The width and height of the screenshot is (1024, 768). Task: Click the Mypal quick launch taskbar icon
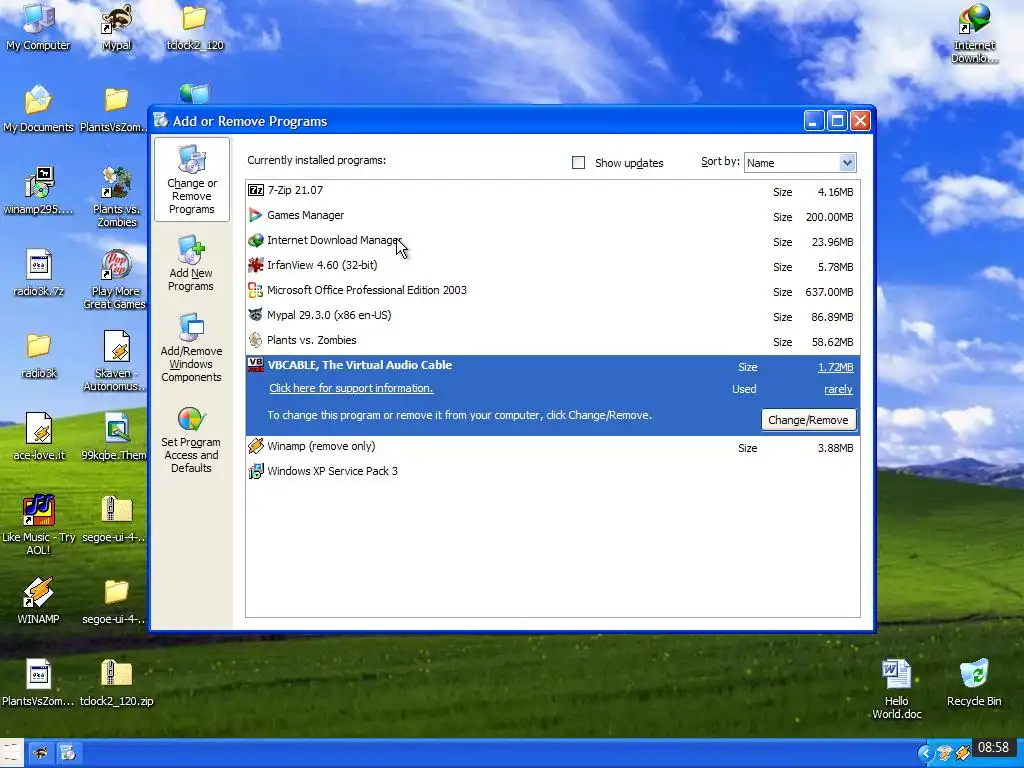tap(41, 753)
